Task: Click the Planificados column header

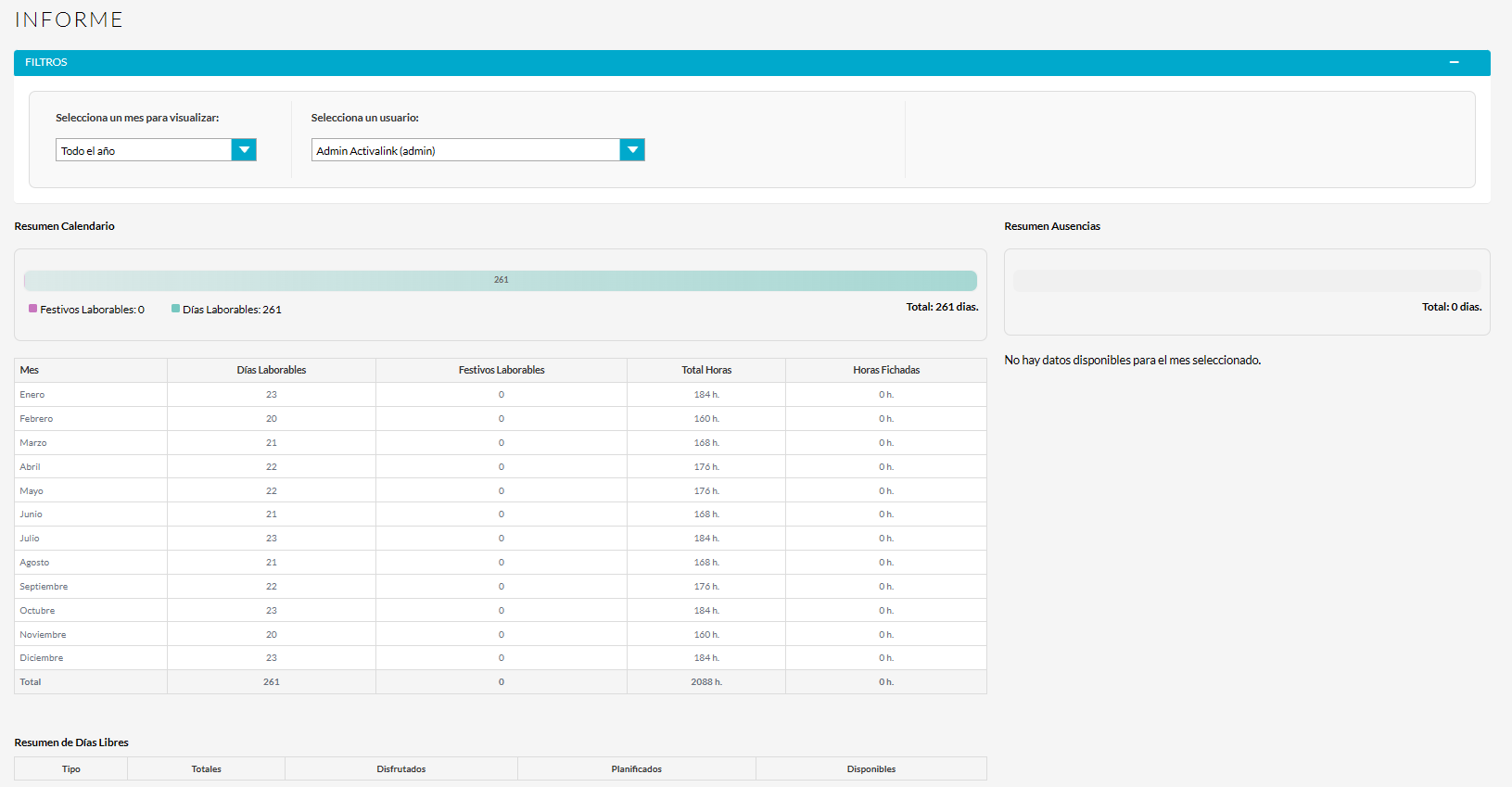Action: click(x=637, y=769)
